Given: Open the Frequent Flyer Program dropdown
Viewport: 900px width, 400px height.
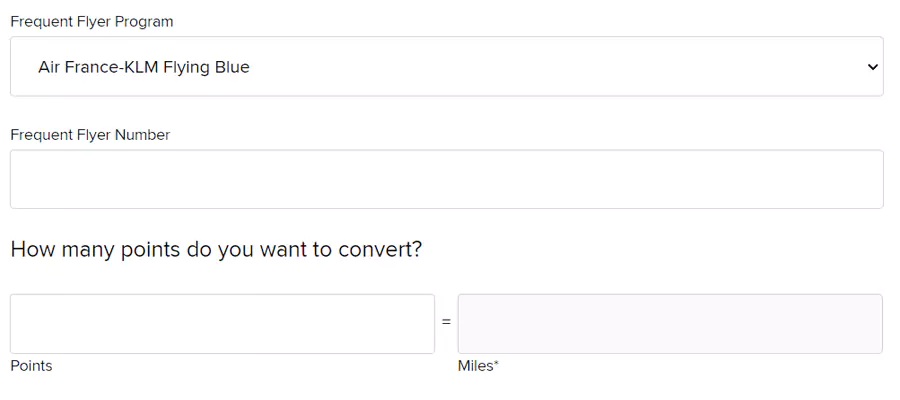Looking at the screenshot, I should click(446, 67).
